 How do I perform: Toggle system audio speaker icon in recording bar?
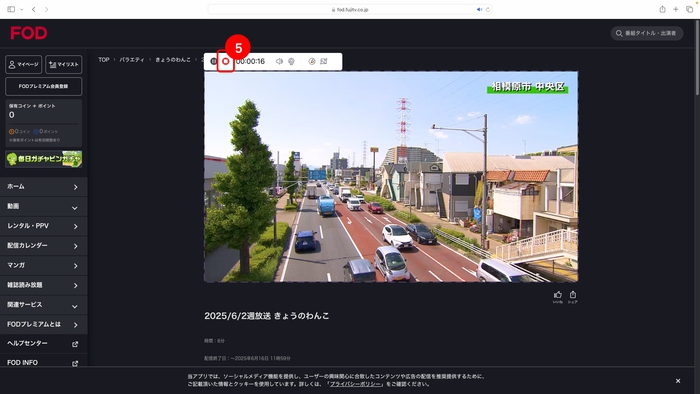point(279,61)
